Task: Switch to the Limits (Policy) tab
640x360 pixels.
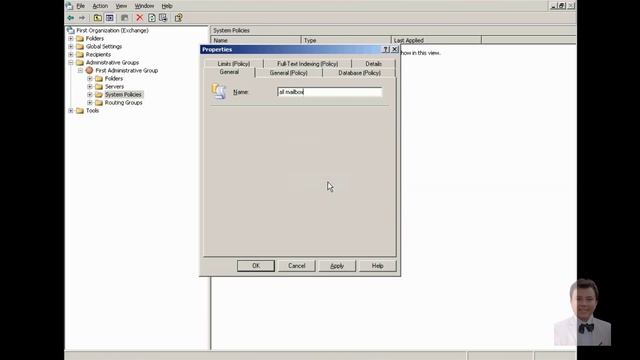Action: point(234,64)
